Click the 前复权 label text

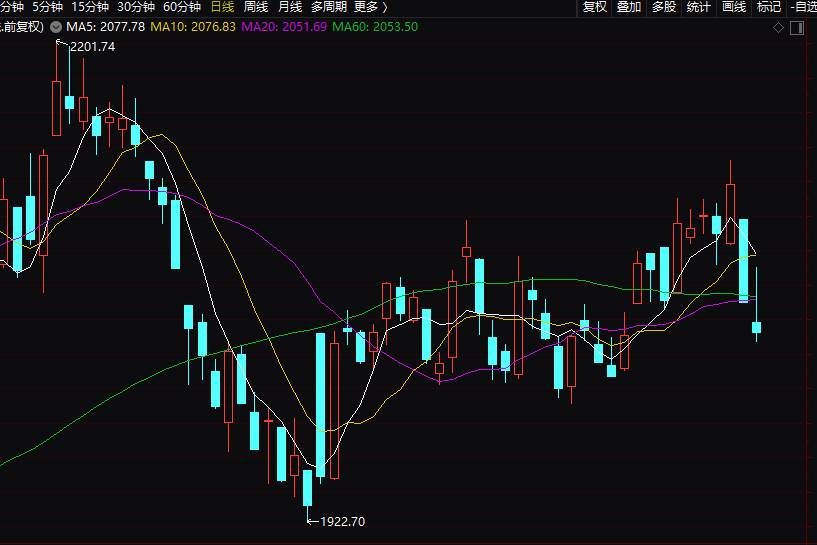pos(22,27)
